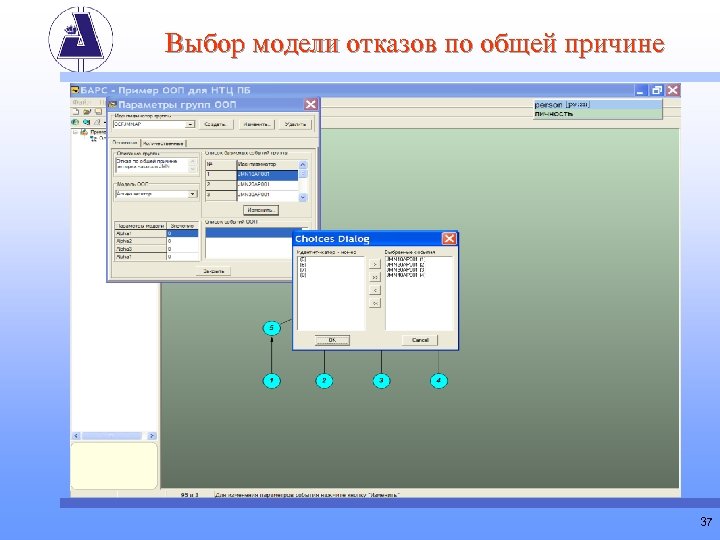Click the description box scroll-down arrow
The image size is (720, 540).
click(x=193, y=169)
